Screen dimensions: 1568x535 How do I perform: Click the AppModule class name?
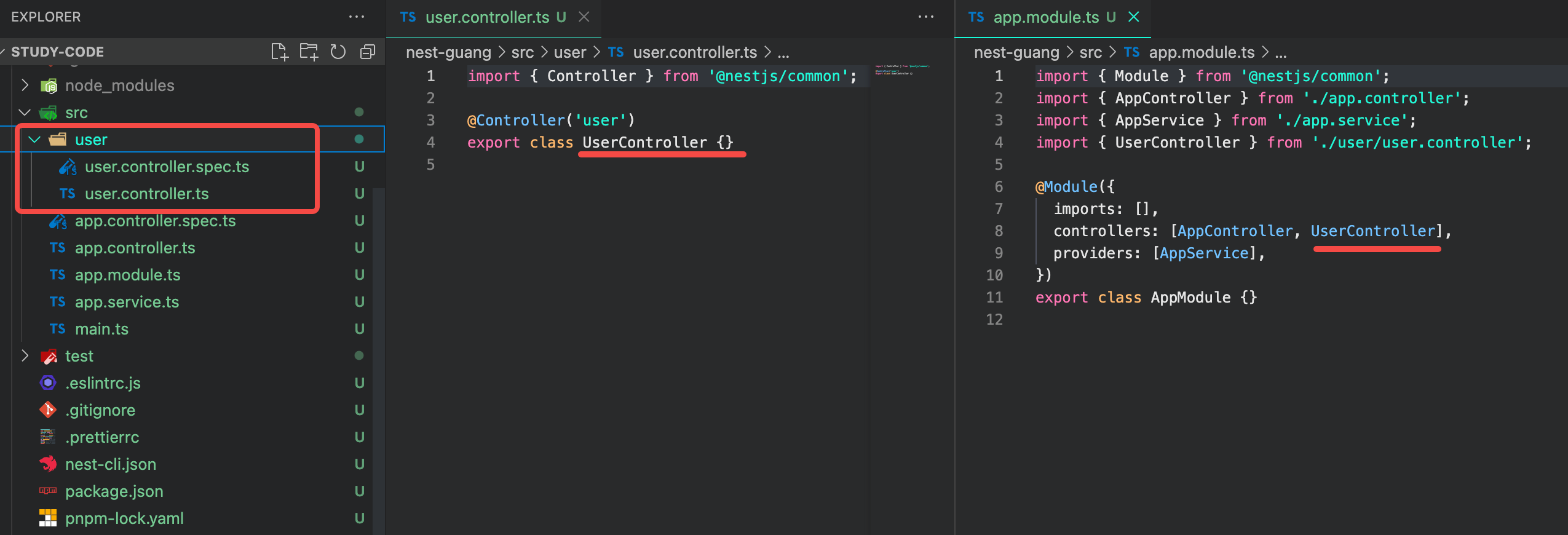pyautogui.click(x=1190, y=298)
